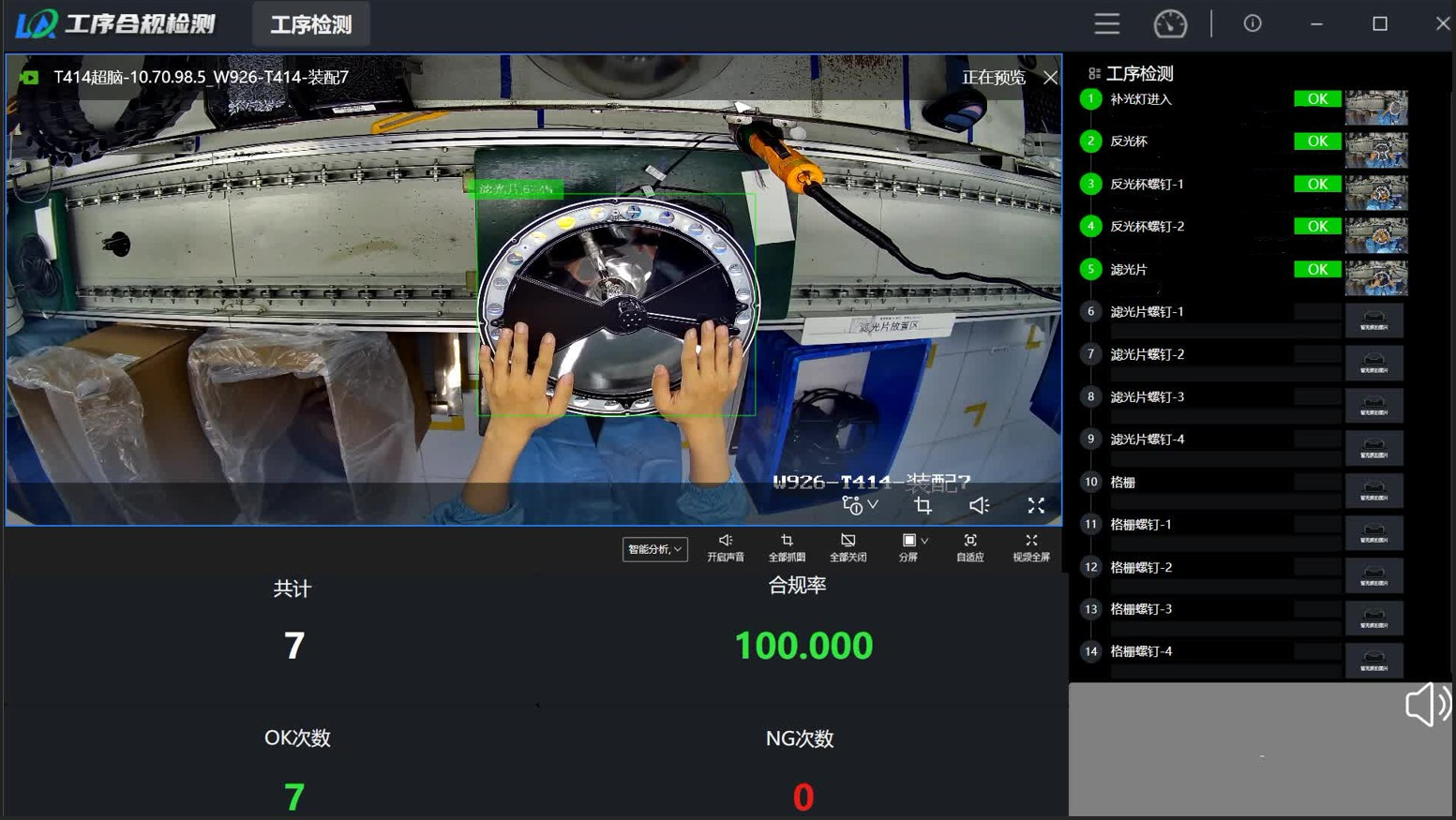Click 开启声音 to enable audio
This screenshot has height=820, width=1456.
(725, 547)
